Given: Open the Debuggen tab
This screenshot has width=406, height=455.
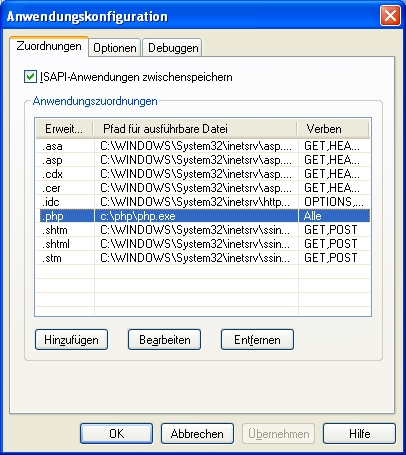Looking at the screenshot, I should pos(173,48).
